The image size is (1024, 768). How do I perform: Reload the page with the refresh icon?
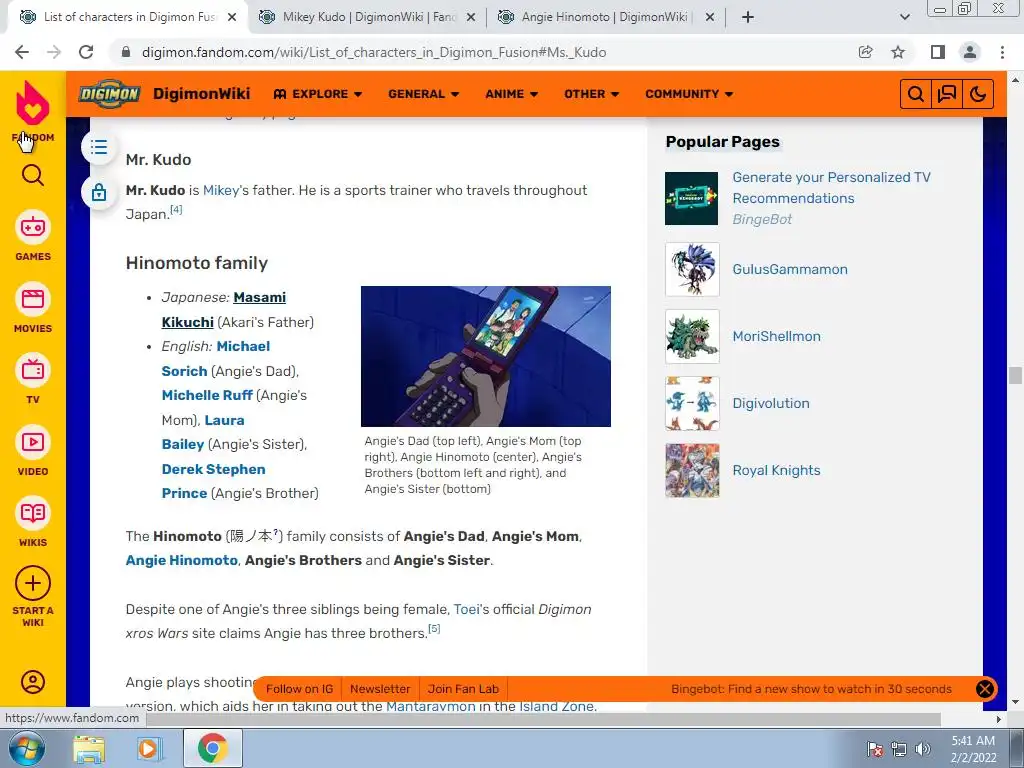coord(86,52)
